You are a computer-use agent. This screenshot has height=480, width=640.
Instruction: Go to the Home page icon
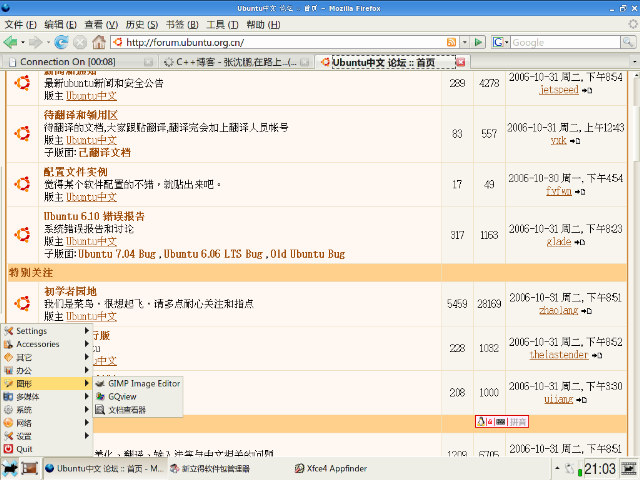tap(98, 42)
